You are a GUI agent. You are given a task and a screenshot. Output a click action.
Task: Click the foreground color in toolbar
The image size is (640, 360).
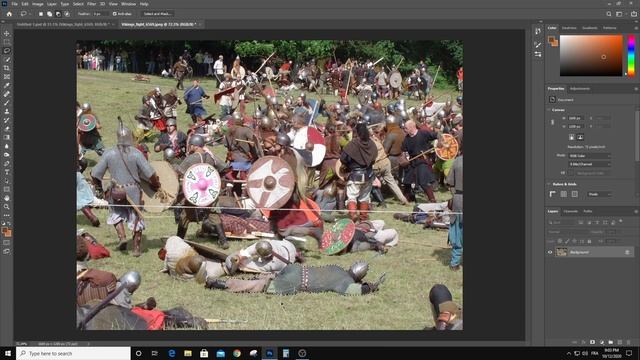tap(5, 231)
